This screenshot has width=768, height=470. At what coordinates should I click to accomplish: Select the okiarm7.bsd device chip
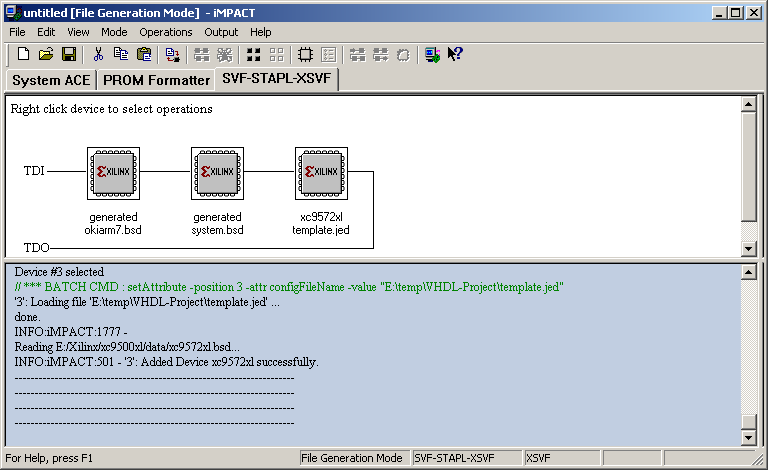[113, 173]
